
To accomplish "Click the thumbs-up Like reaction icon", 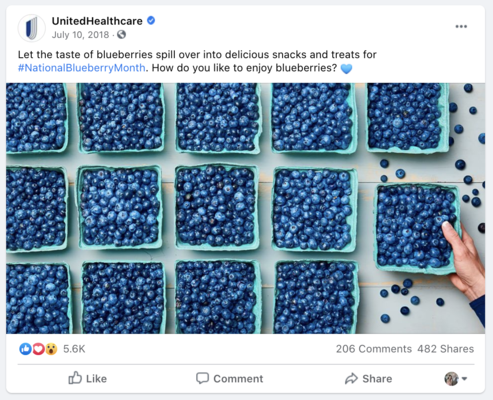I will click(25, 349).
